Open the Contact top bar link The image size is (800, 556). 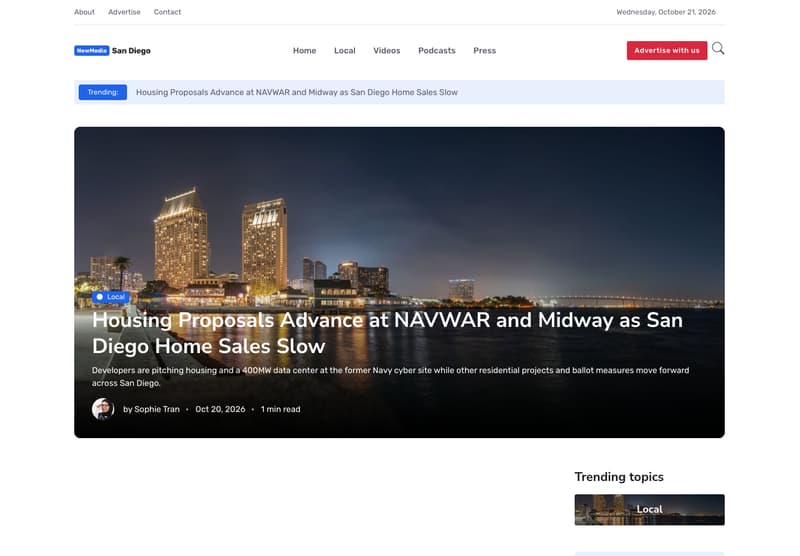167,12
